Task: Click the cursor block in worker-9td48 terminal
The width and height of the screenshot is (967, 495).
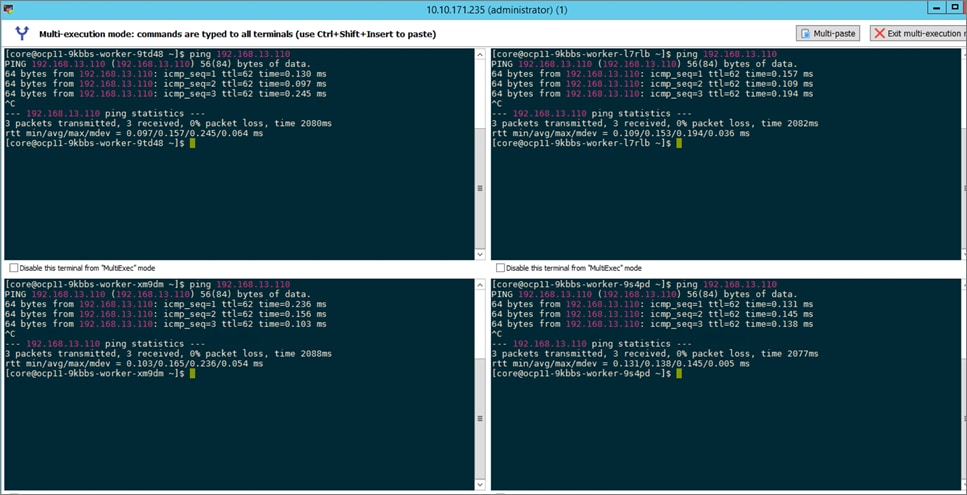Action: [x=192, y=143]
